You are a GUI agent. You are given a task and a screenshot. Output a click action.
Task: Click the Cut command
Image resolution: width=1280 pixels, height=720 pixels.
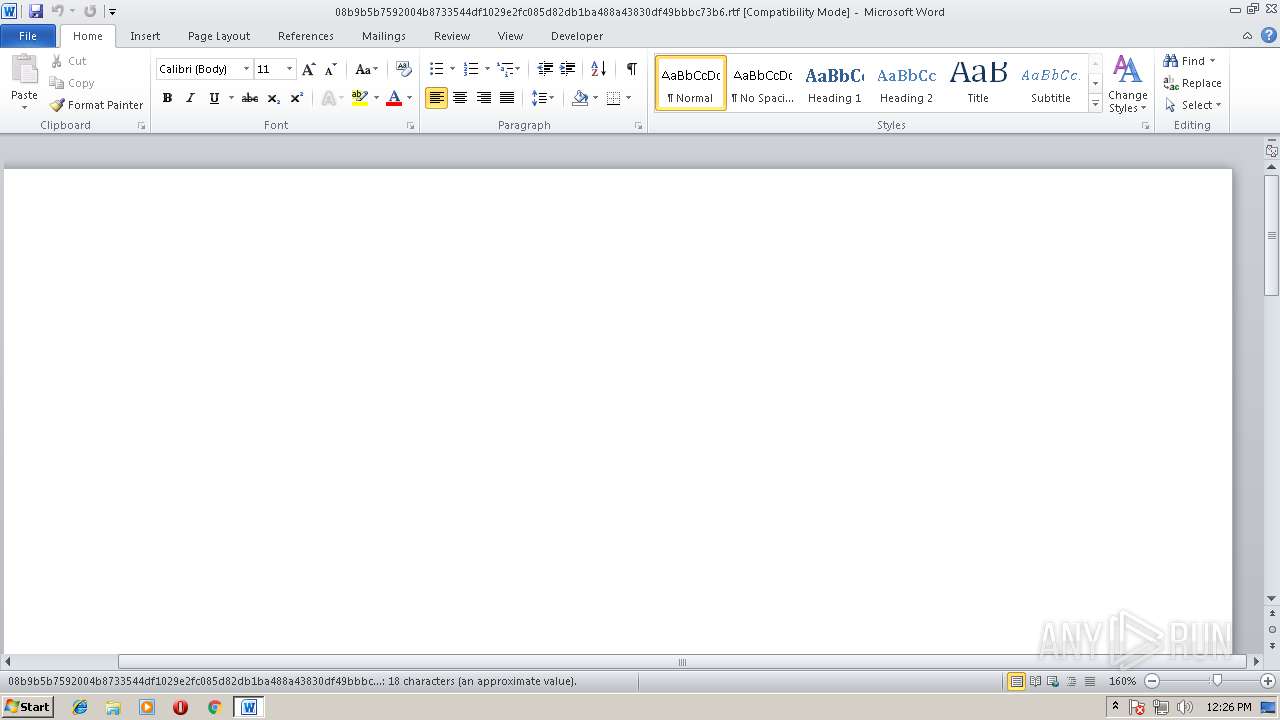[x=69, y=61]
